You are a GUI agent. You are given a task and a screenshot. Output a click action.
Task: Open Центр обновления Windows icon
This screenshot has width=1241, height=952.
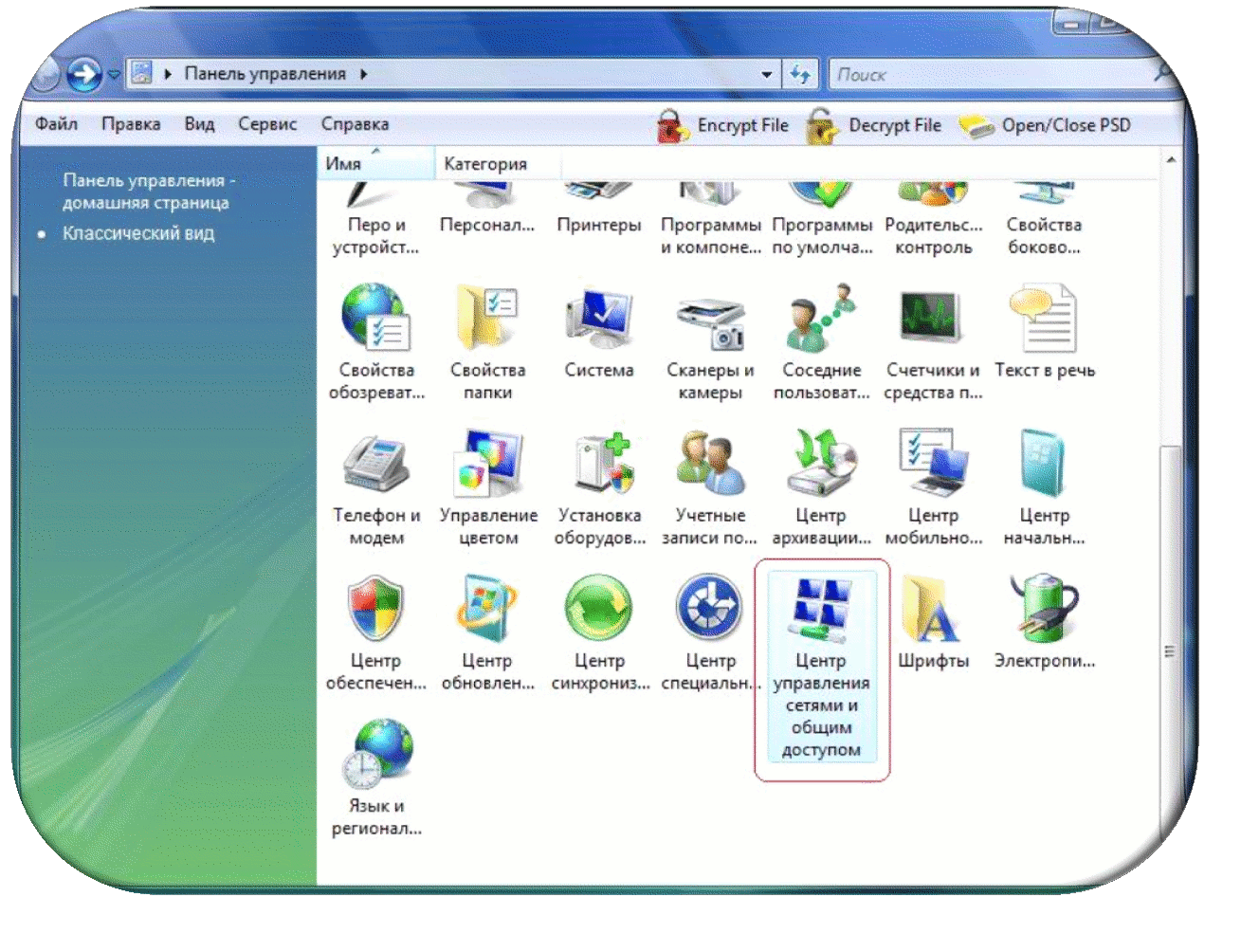[487, 609]
